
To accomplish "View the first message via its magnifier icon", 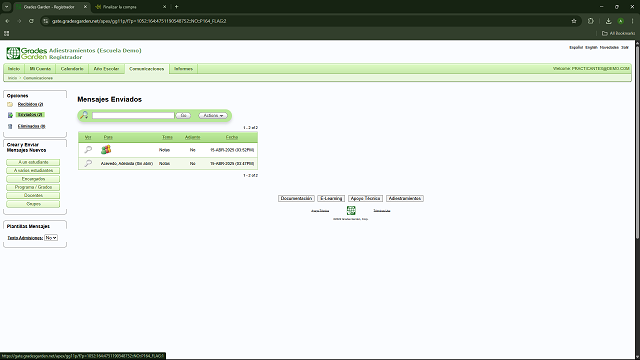I will tap(88, 150).
